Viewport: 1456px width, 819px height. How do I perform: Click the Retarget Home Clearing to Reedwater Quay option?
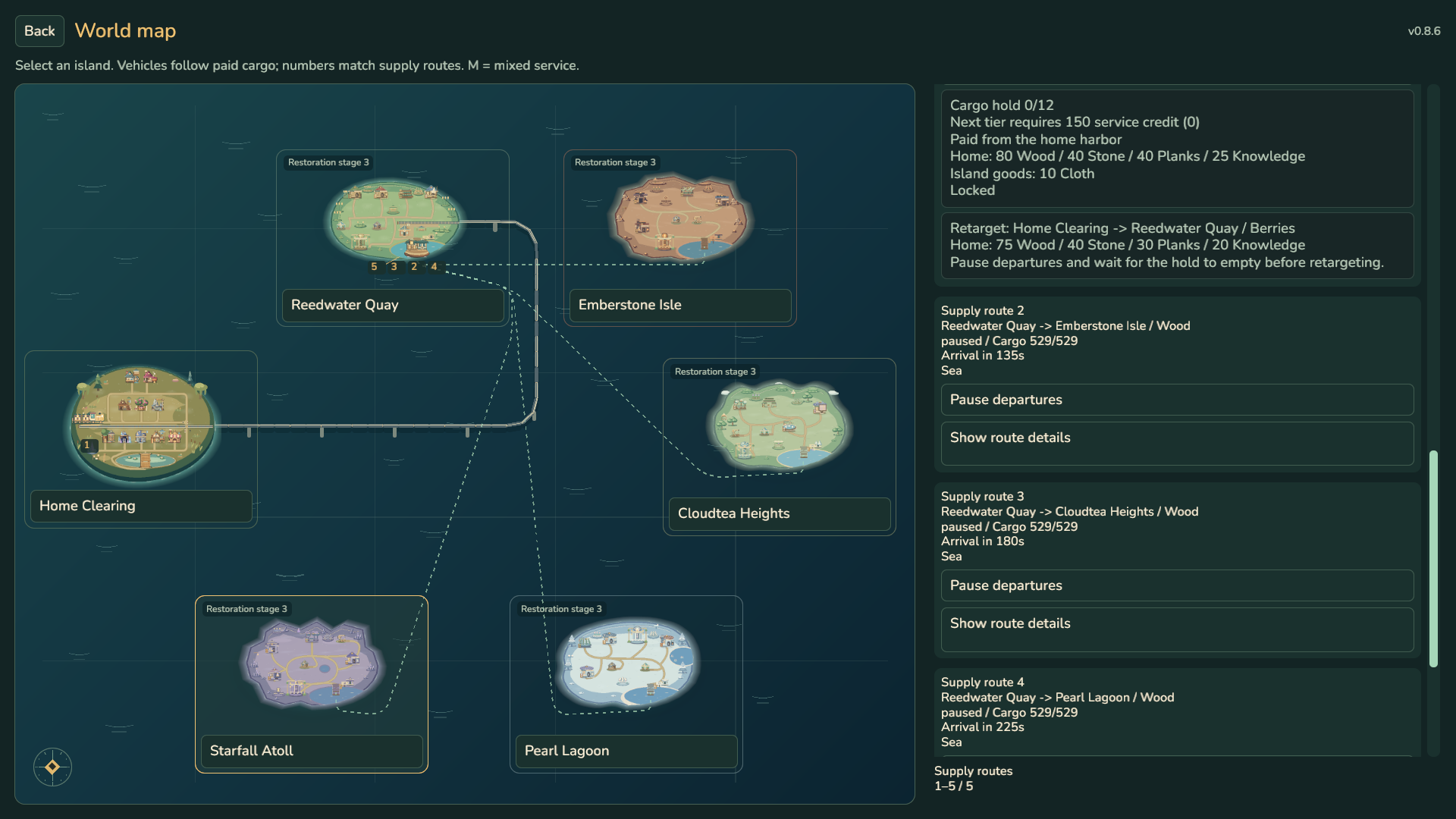tap(1177, 246)
